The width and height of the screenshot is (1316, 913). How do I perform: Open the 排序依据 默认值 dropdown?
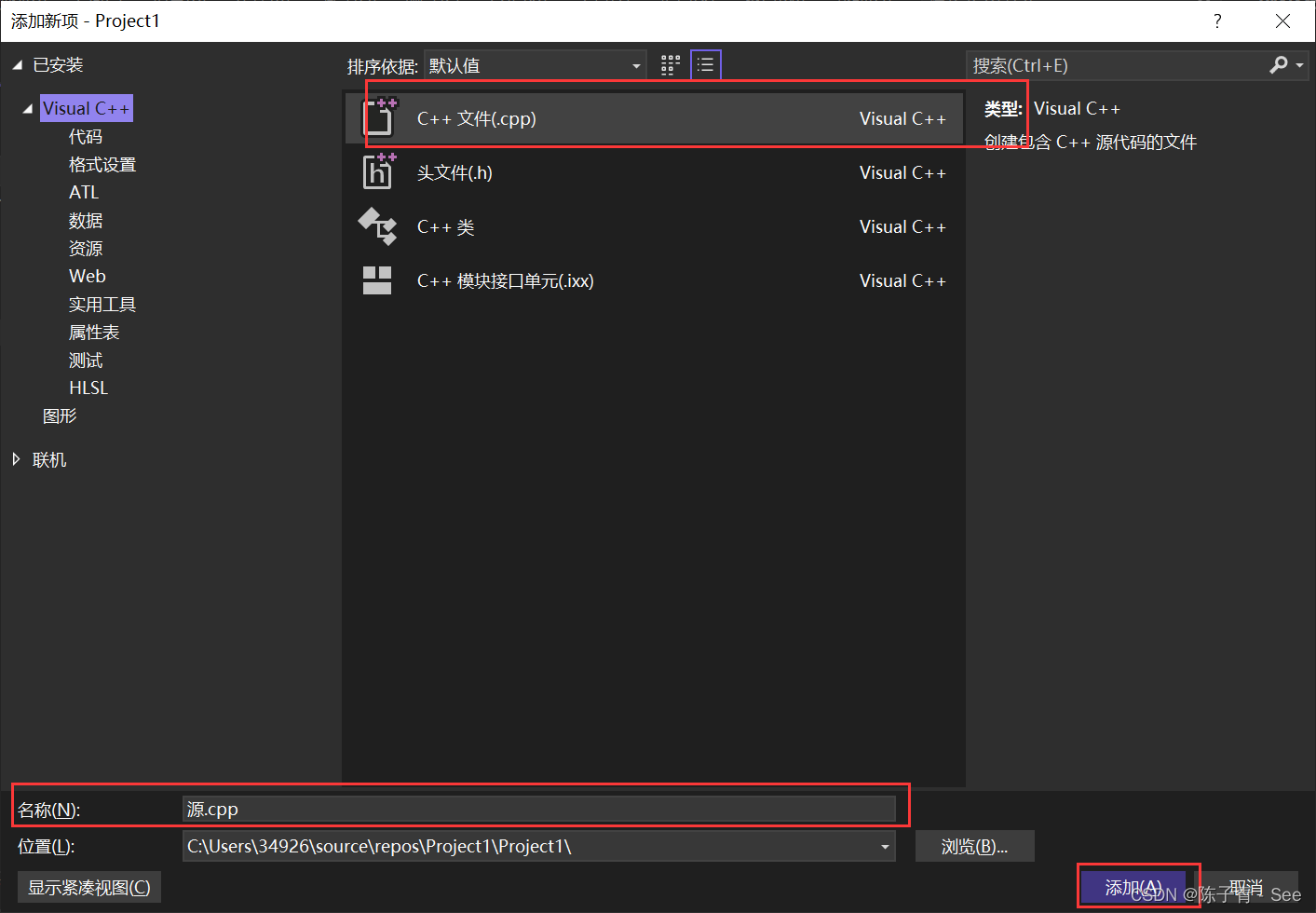536,65
